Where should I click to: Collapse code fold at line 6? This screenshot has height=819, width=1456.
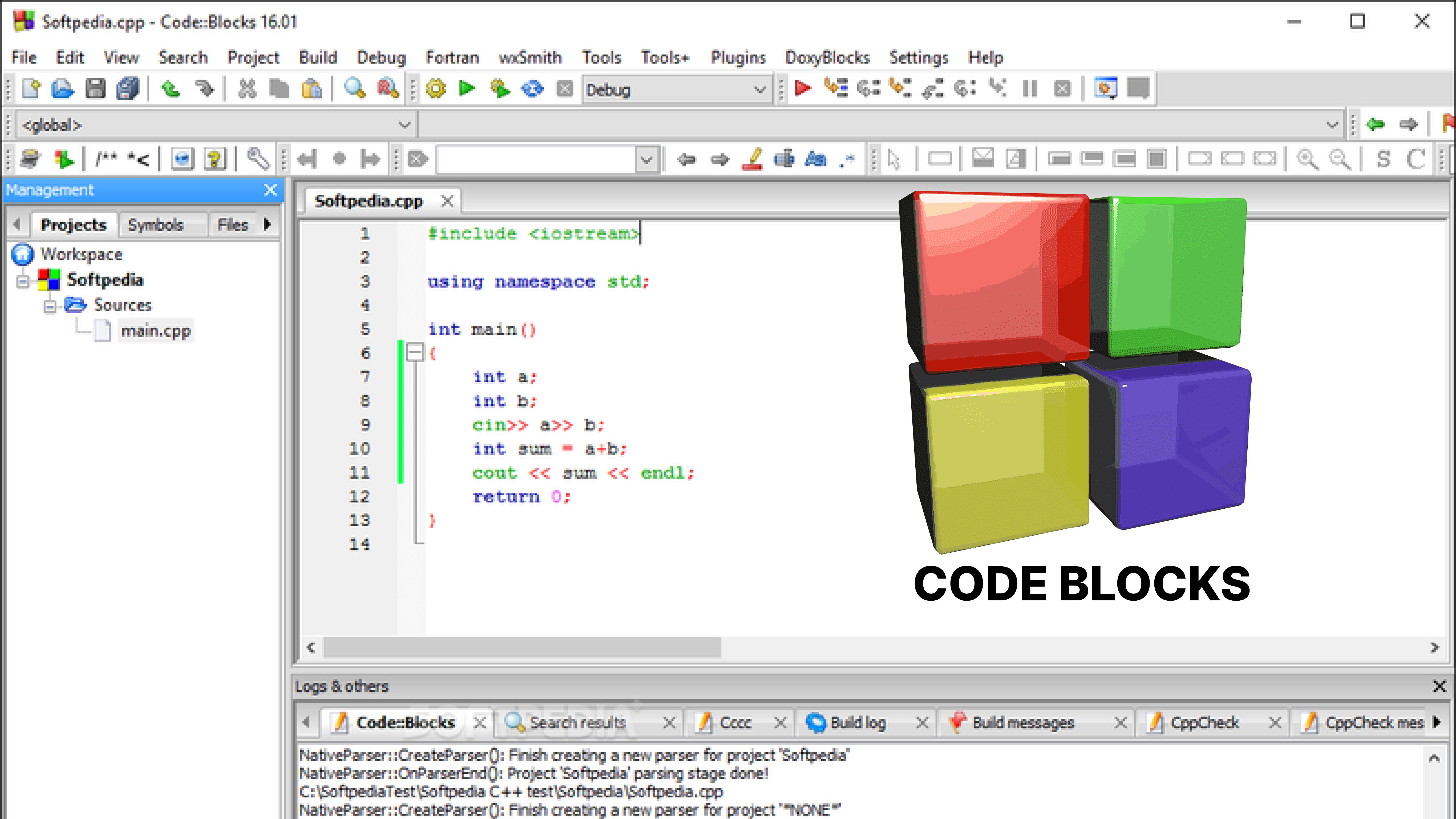tap(415, 353)
